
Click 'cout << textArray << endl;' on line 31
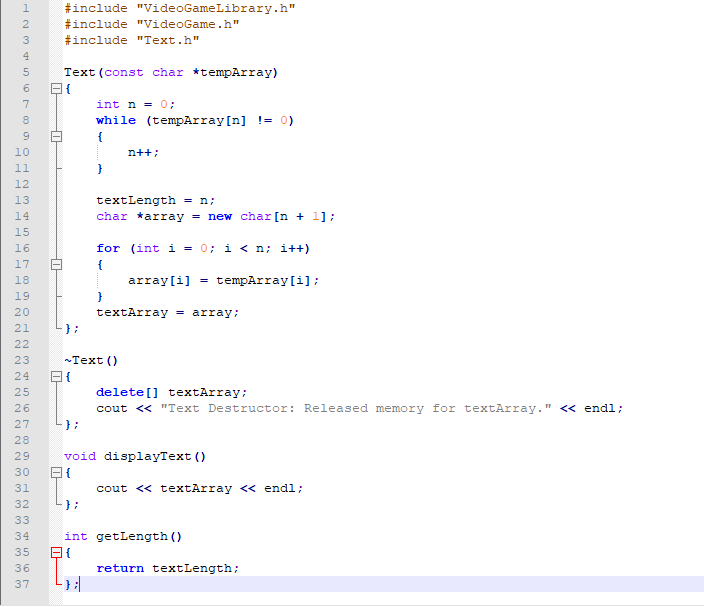point(200,488)
